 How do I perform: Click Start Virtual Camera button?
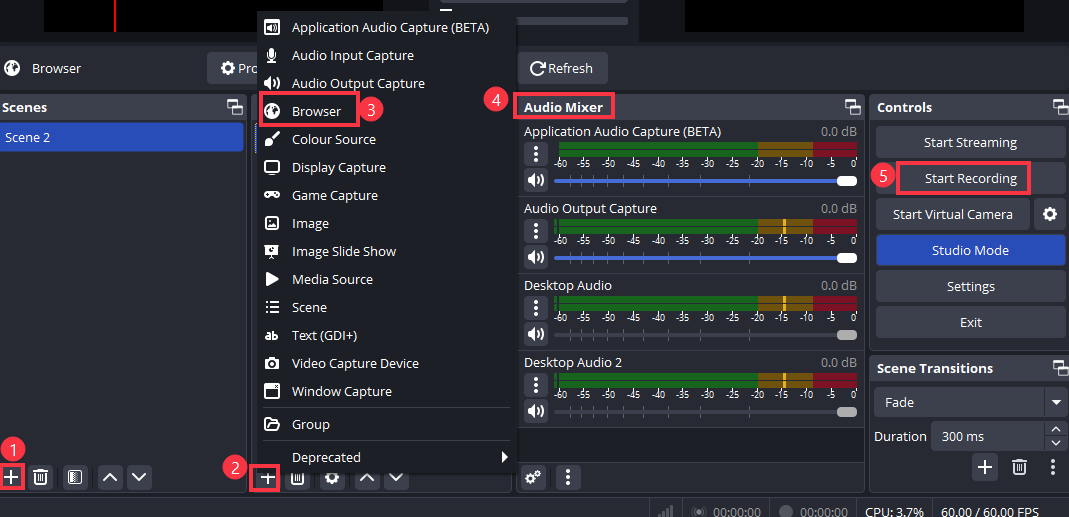coord(952,214)
